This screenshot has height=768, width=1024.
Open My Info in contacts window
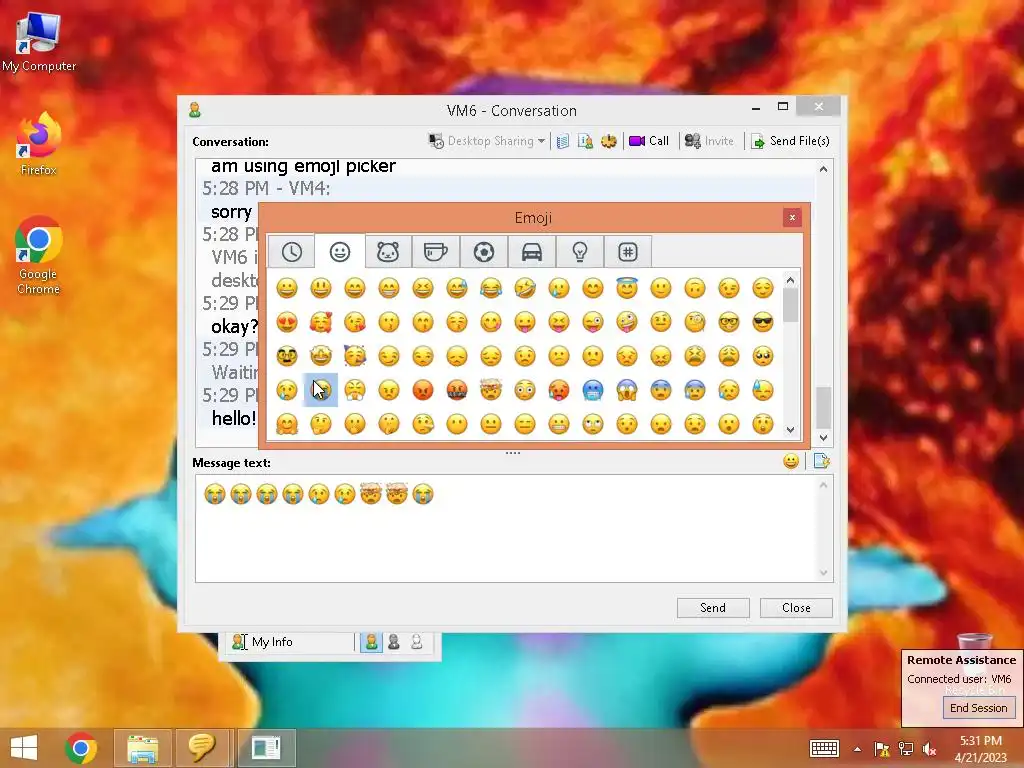263,642
